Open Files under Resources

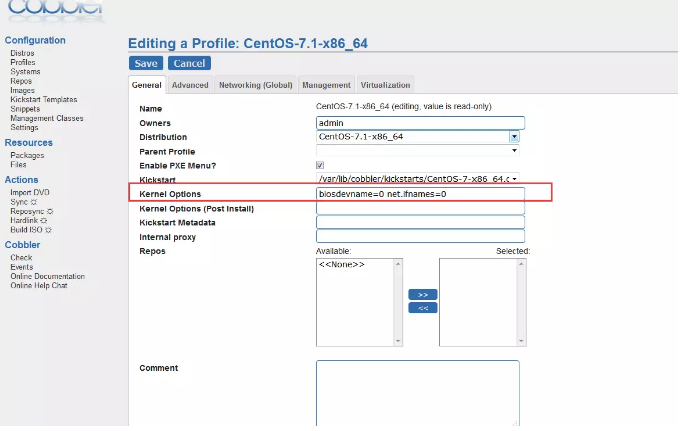(x=18, y=164)
